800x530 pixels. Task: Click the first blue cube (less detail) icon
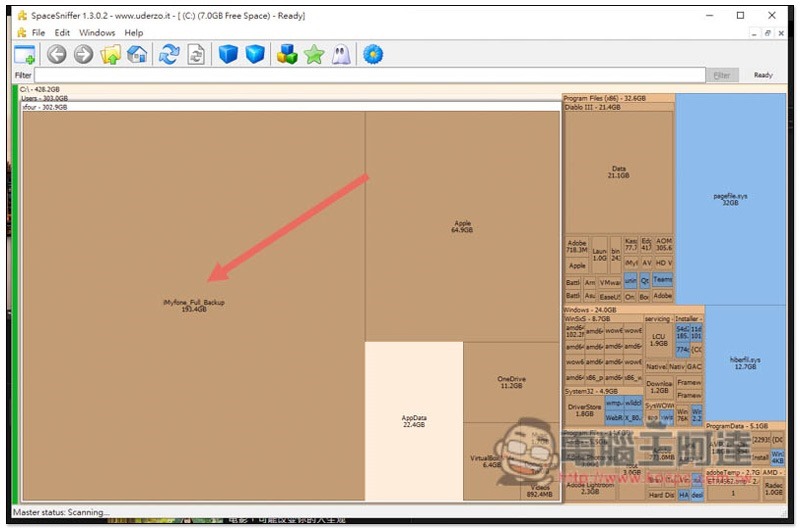tap(228, 54)
